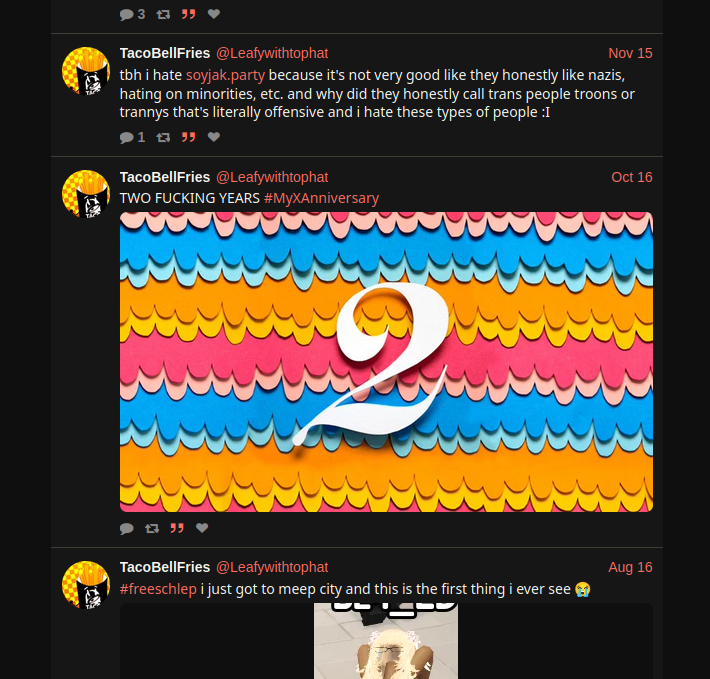The height and width of the screenshot is (679, 710).
Task: Retweet the soyjak.party tweet
Action: (163, 137)
